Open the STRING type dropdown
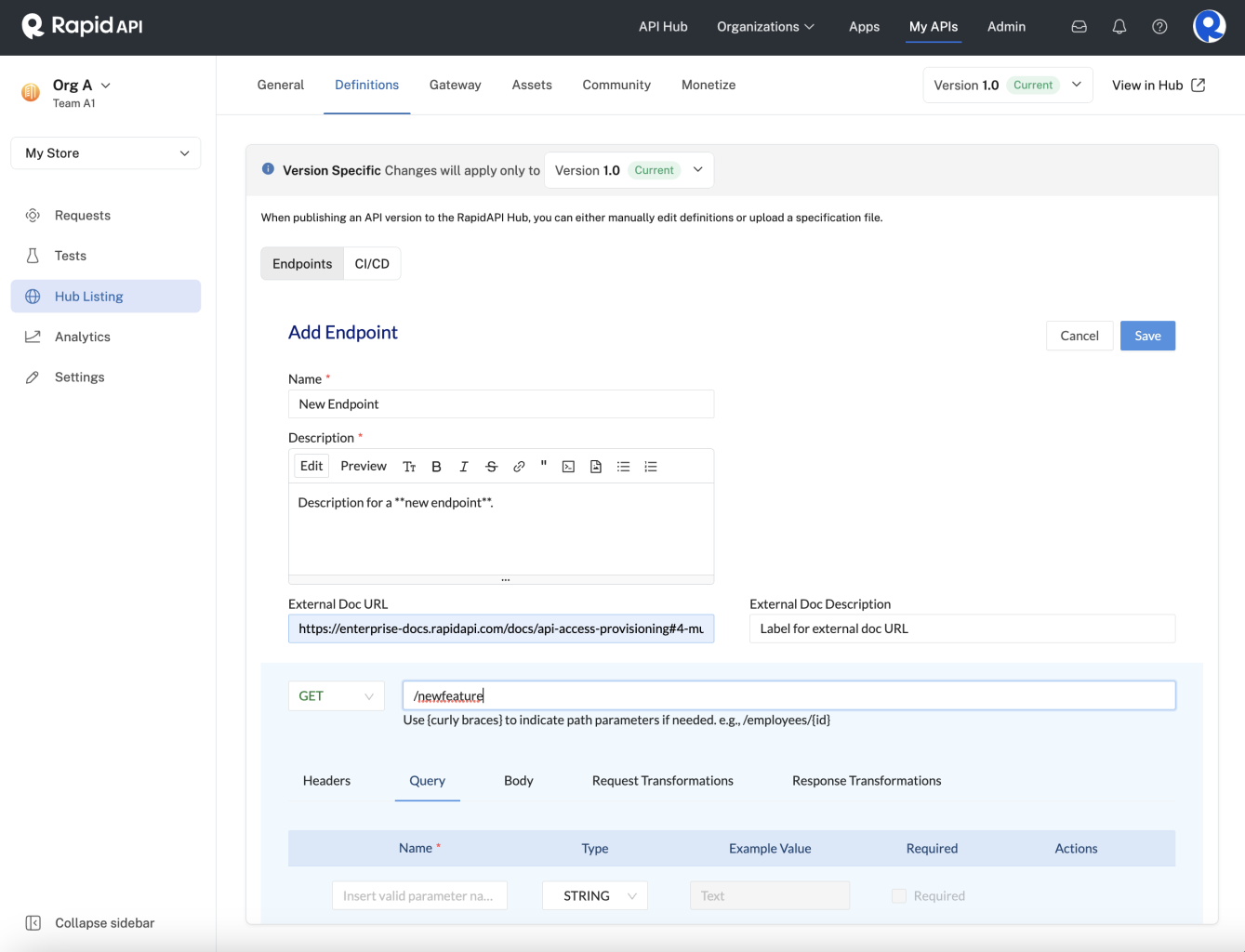 595,896
